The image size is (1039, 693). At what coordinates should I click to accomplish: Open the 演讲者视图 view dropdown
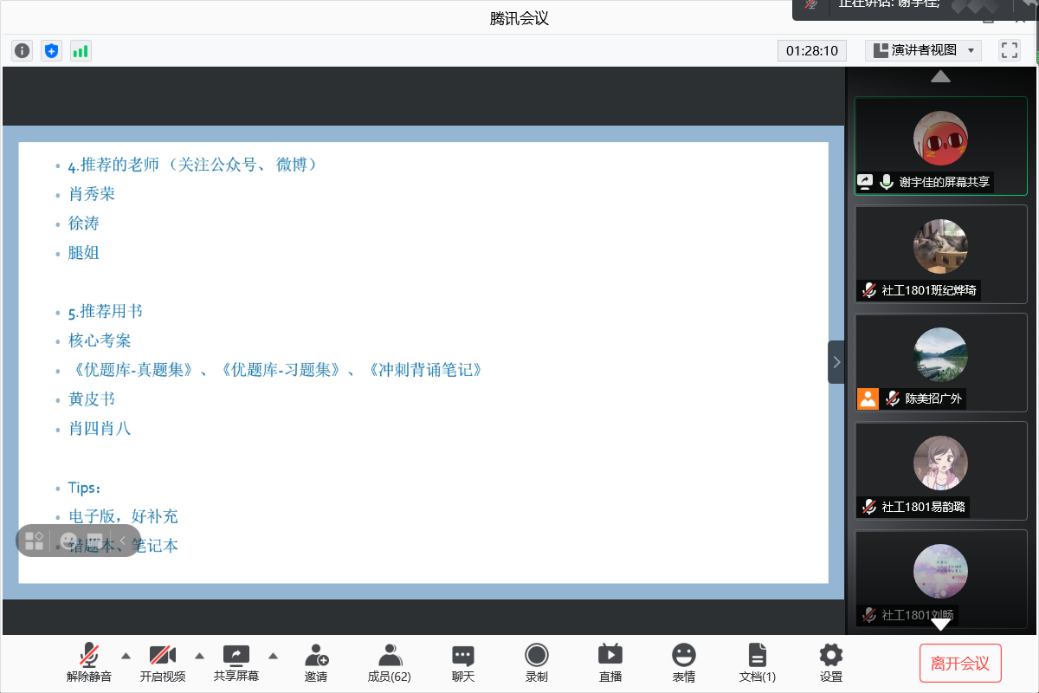(922, 50)
